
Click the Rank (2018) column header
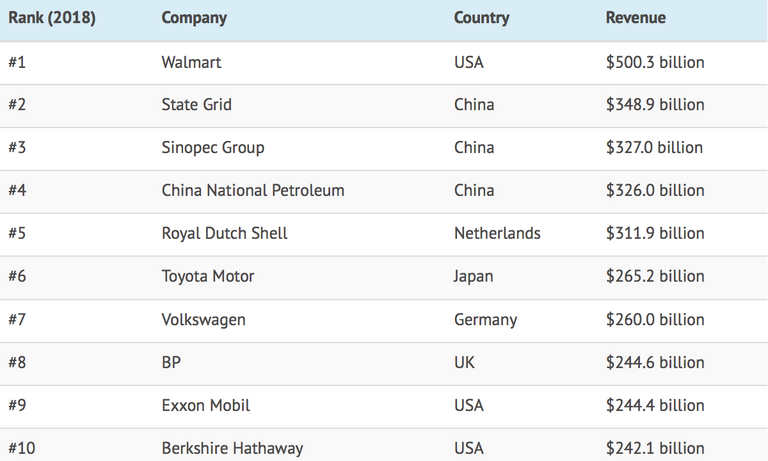click(x=52, y=18)
